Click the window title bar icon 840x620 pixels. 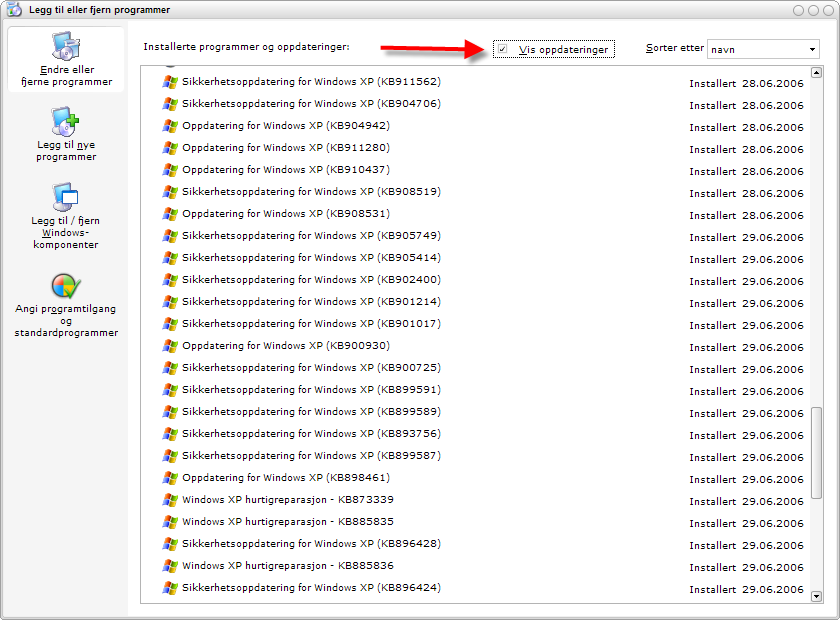14,9
